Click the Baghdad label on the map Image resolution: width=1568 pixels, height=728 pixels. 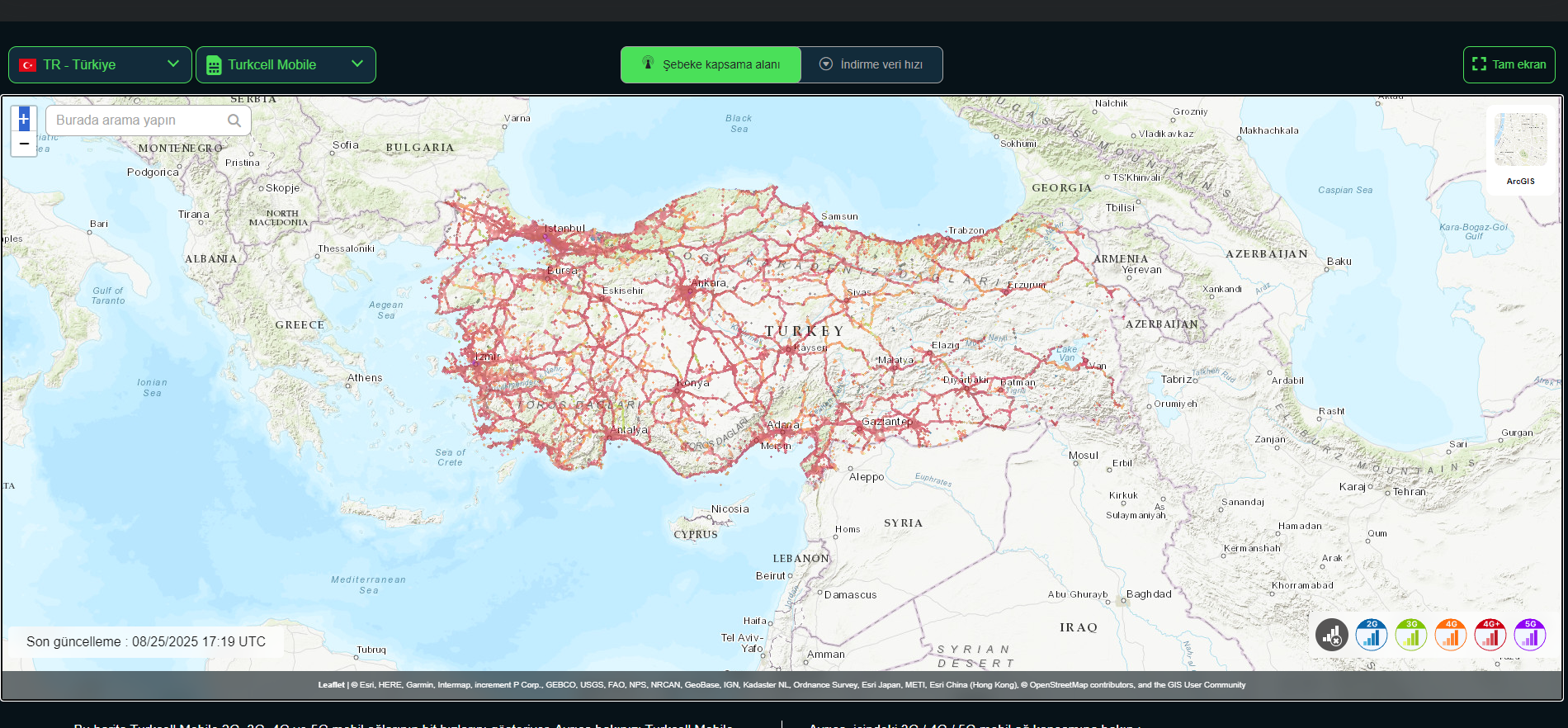coord(1149,594)
